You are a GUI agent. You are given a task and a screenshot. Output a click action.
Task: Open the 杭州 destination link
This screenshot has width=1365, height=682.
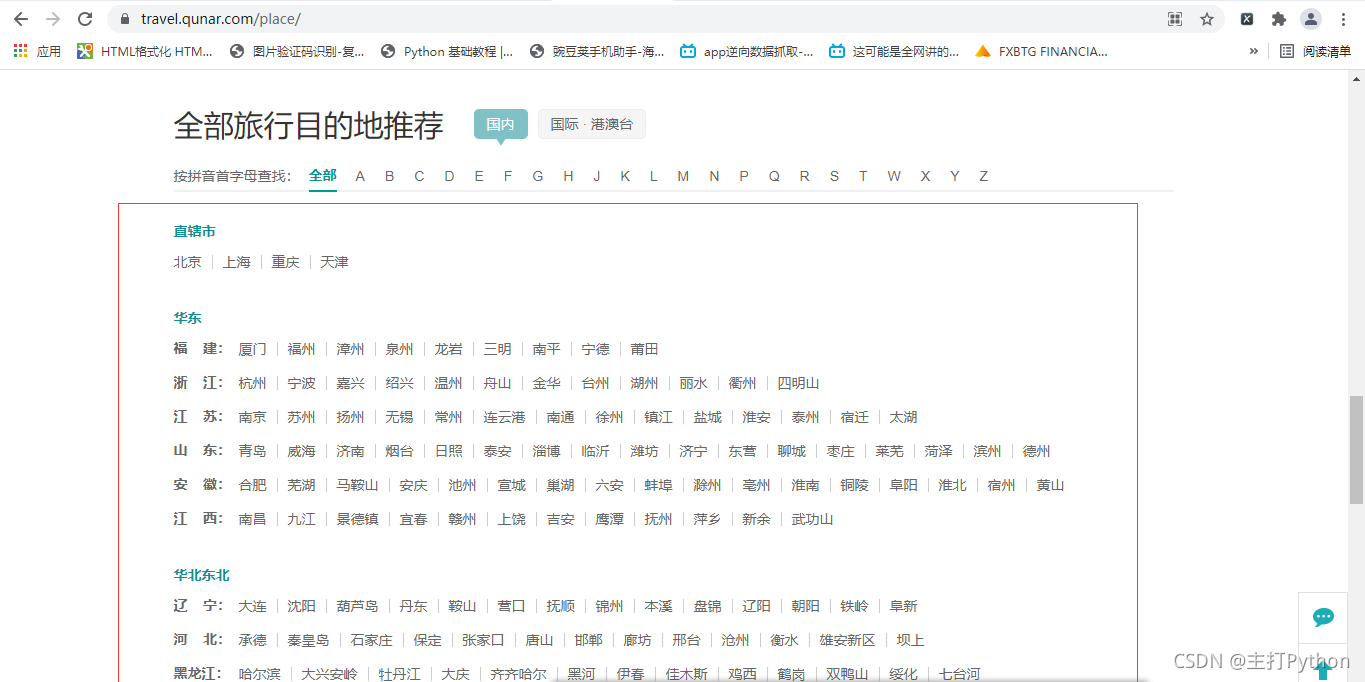(252, 383)
